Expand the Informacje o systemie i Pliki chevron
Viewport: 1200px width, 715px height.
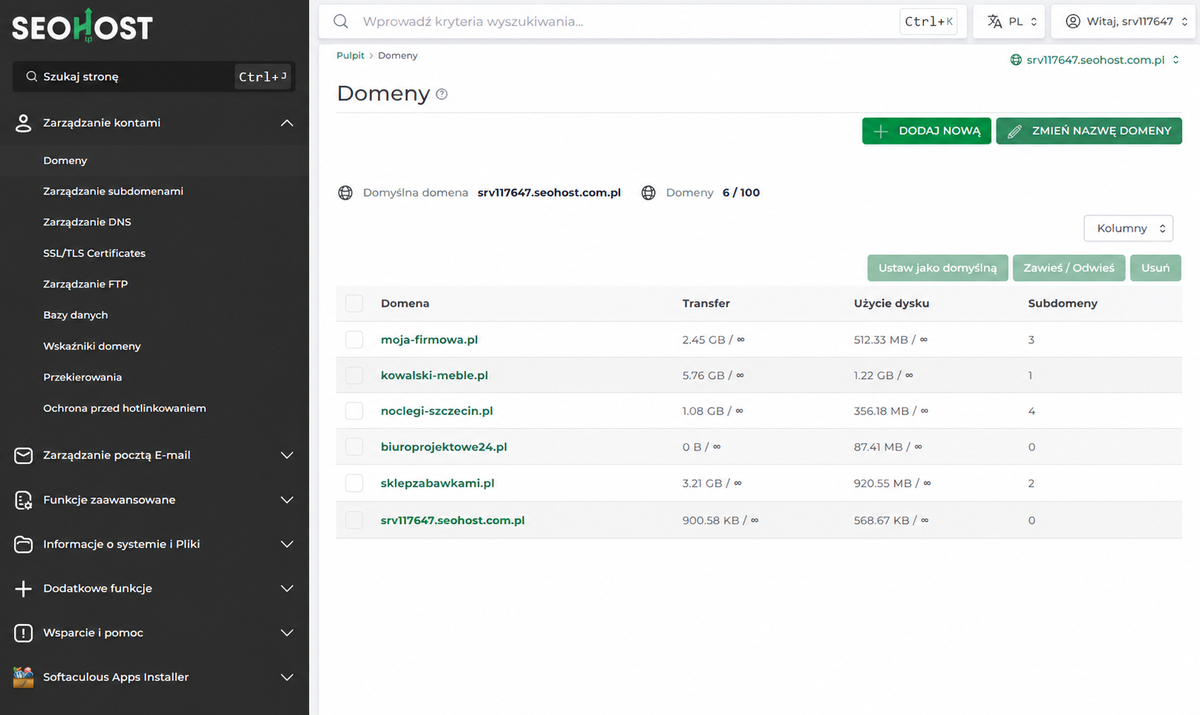287,545
